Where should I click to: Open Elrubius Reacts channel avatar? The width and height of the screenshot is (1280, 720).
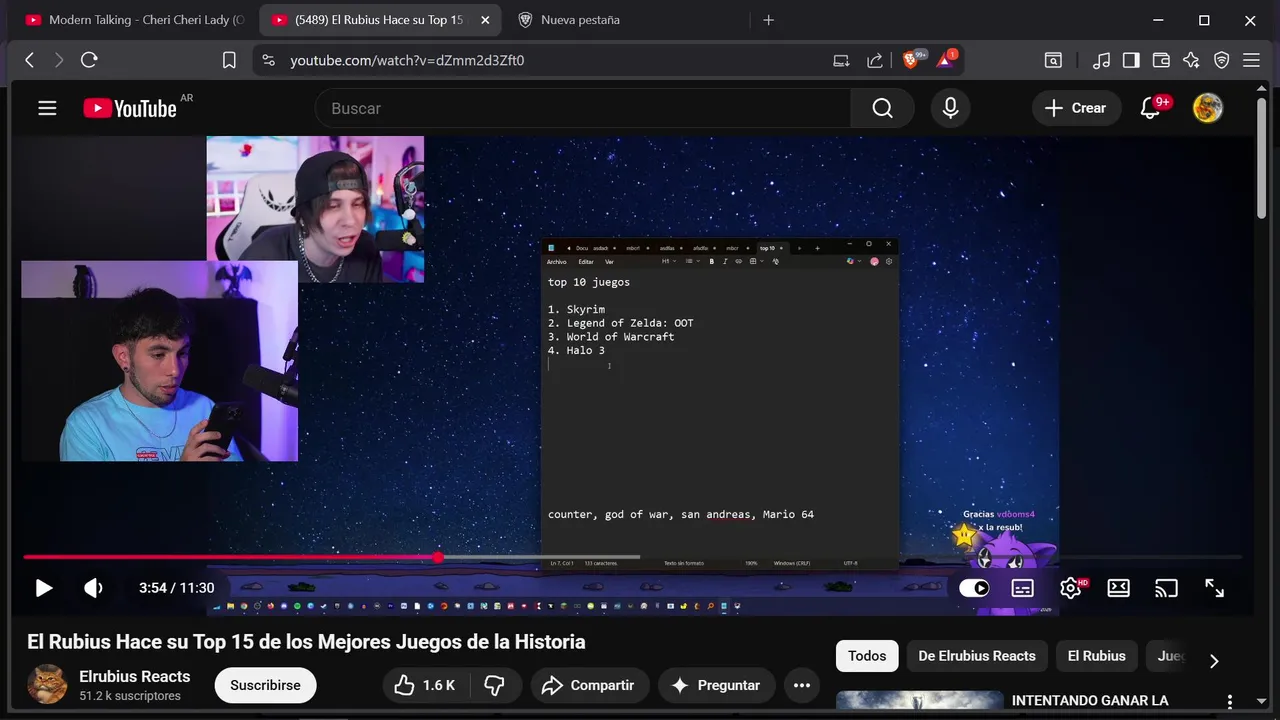coord(47,685)
